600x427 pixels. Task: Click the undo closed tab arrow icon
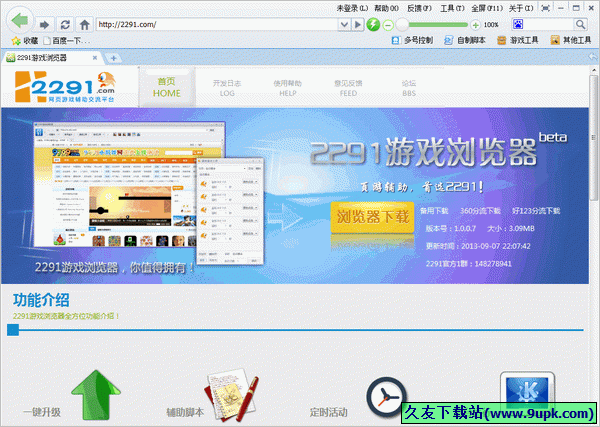[593, 57]
